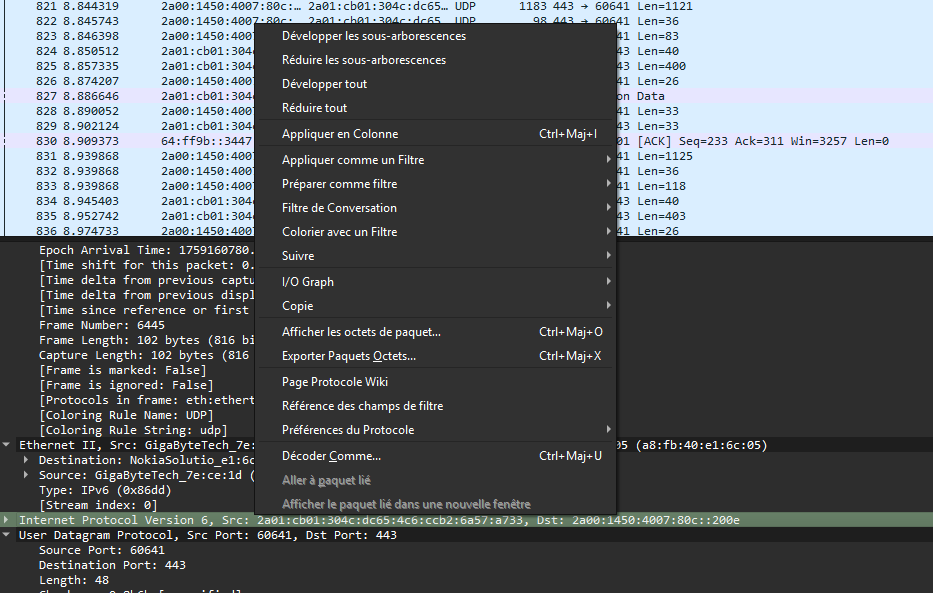Choose 'Développer les sous-arborescences' in context menu
The height and width of the screenshot is (593, 933).
coord(373,36)
